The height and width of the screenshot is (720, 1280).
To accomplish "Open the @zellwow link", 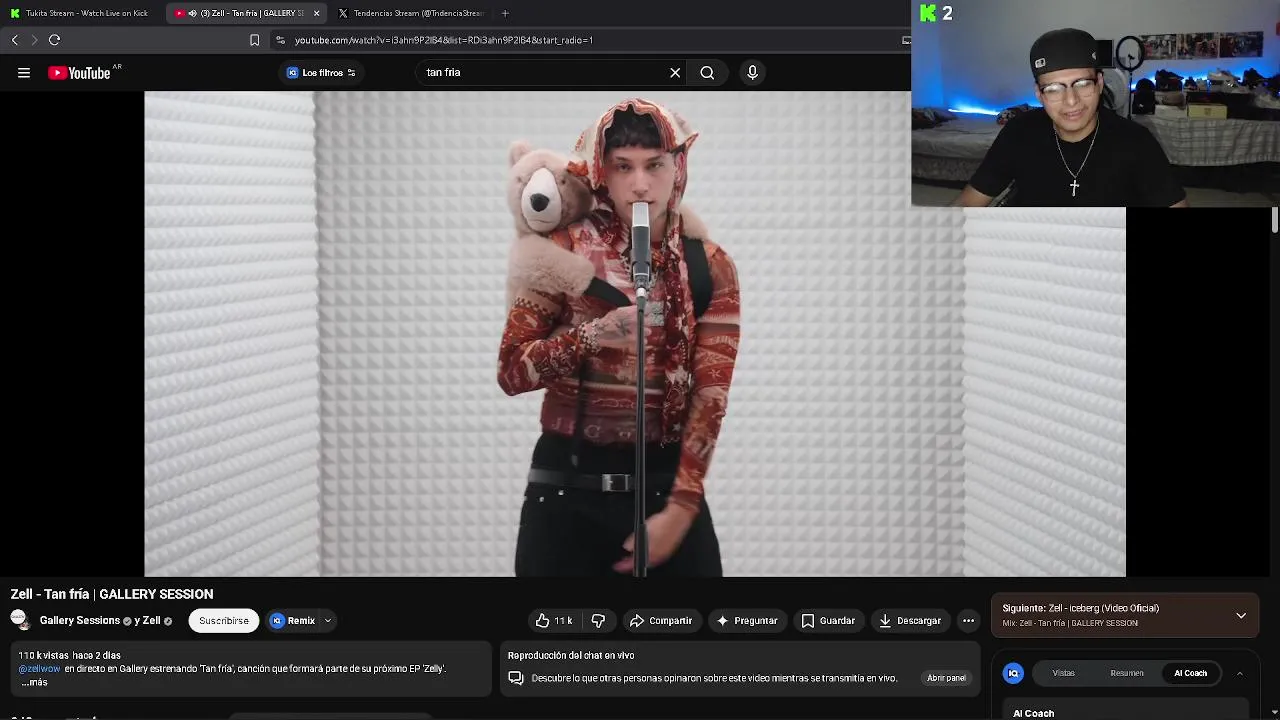I will pos(40,669).
